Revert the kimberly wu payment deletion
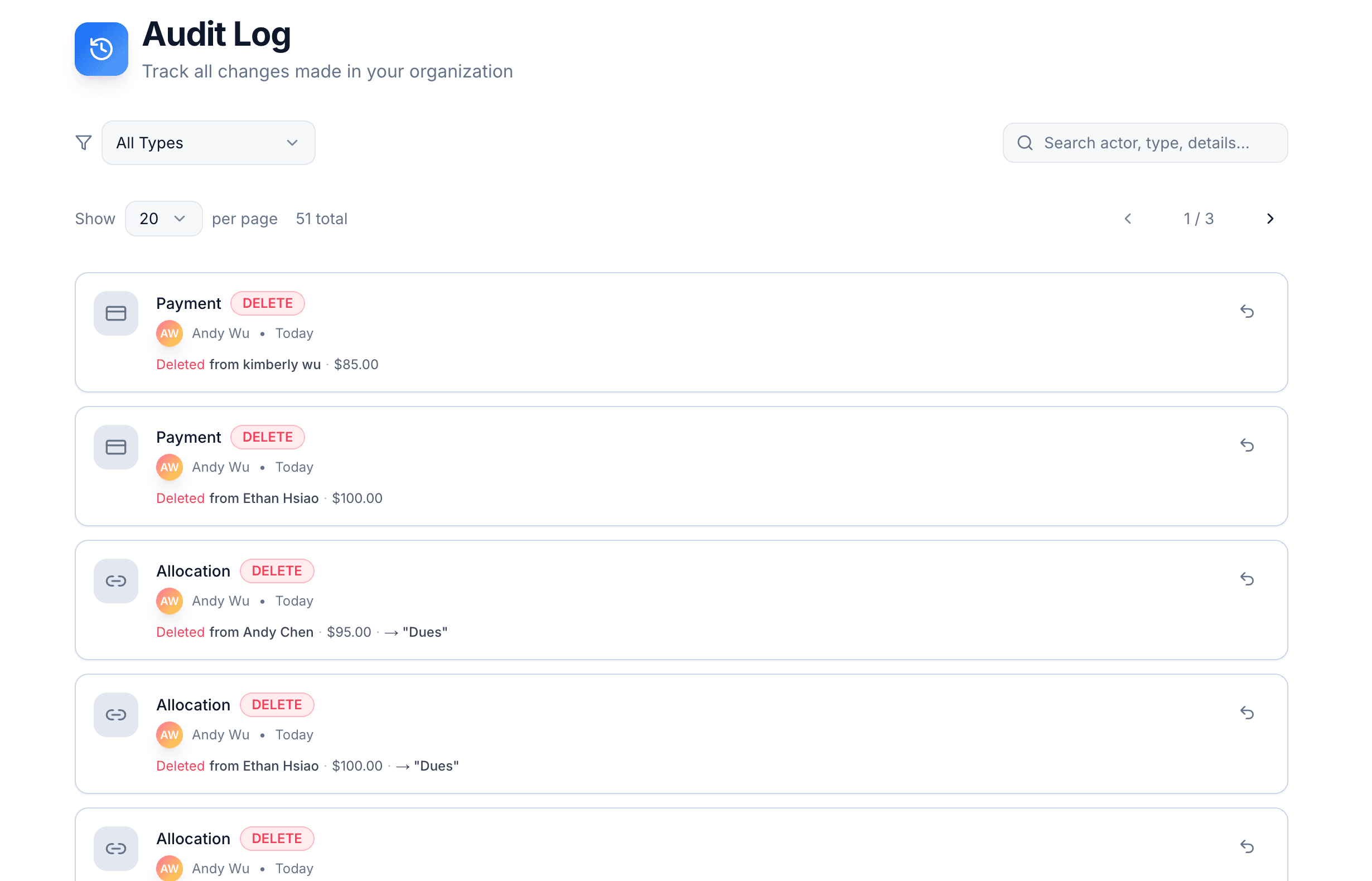The width and height of the screenshot is (1372, 881). click(x=1248, y=312)
